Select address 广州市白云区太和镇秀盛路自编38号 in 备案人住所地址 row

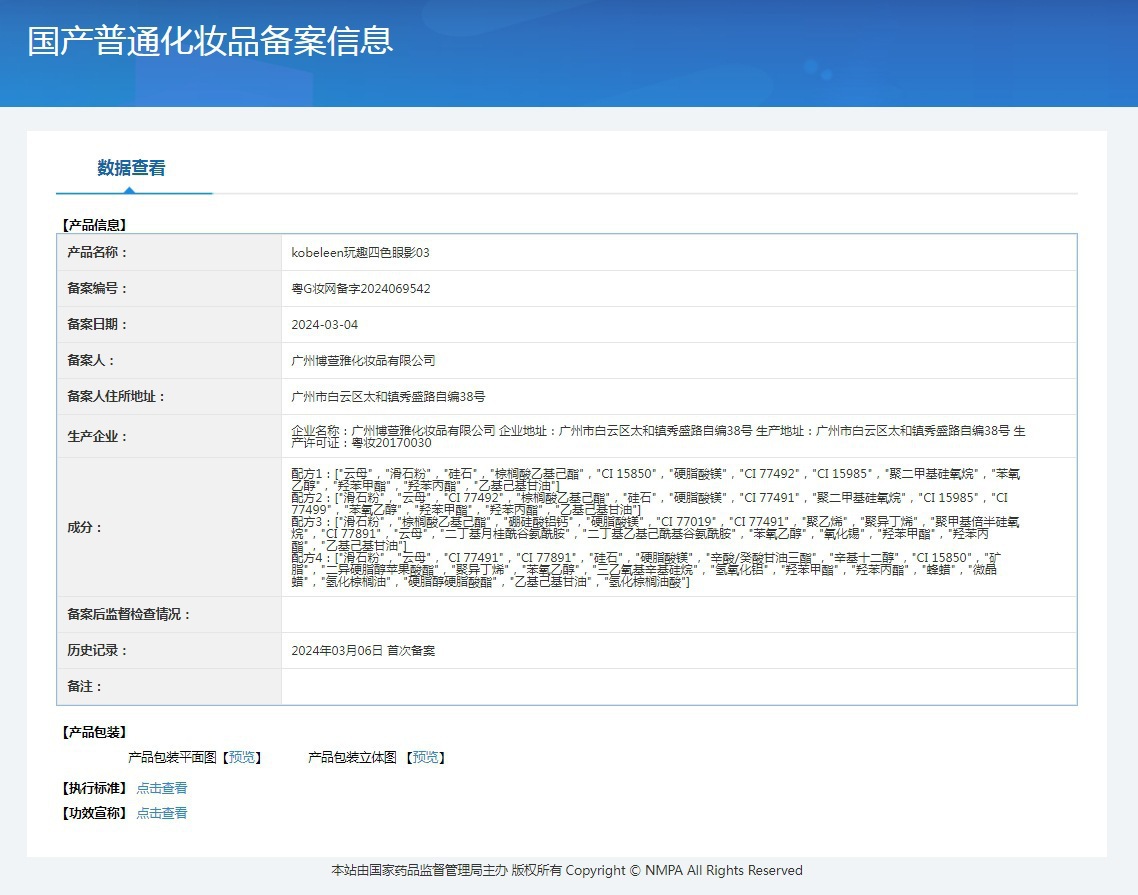click(388, 396)
